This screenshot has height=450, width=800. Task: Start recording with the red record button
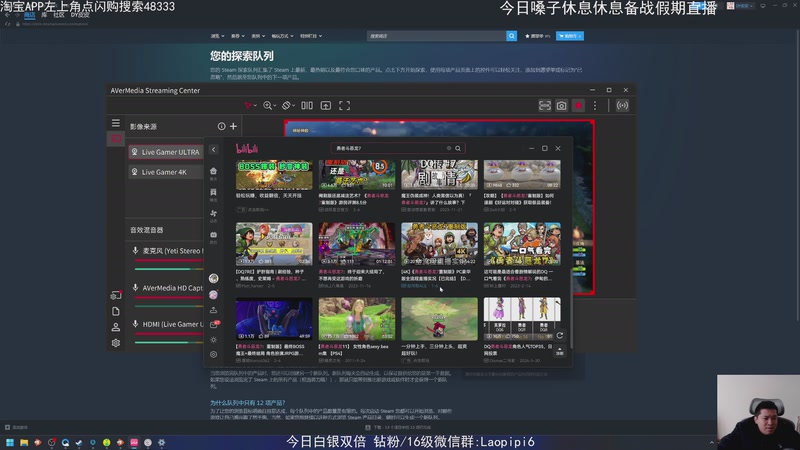pyautogui.click(x=579, y=106)
